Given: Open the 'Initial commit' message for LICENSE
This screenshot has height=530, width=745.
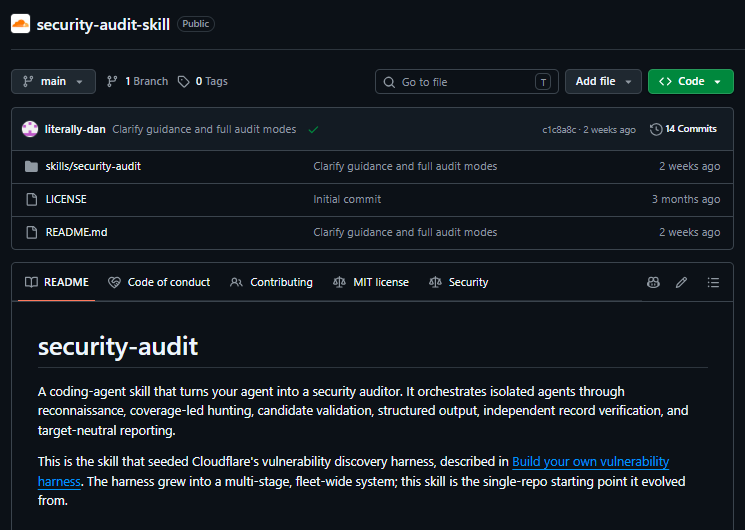Looking at the screenshot, I should [347, 199].
